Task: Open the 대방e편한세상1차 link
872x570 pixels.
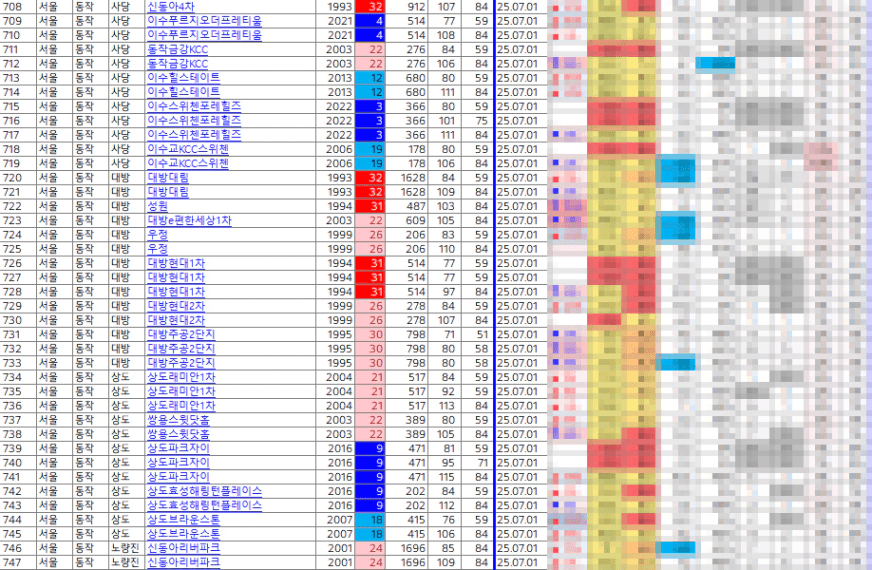Action: click(x=189, y=220)
